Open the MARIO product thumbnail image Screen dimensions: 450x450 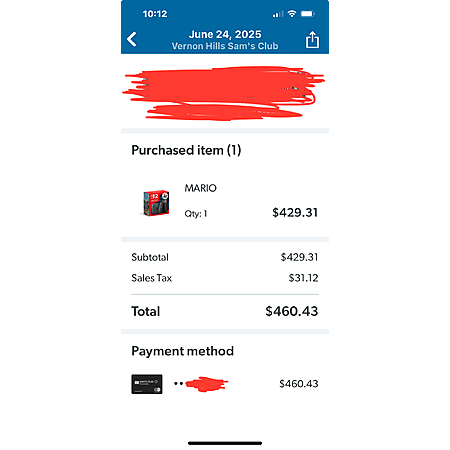pos(156,203)
